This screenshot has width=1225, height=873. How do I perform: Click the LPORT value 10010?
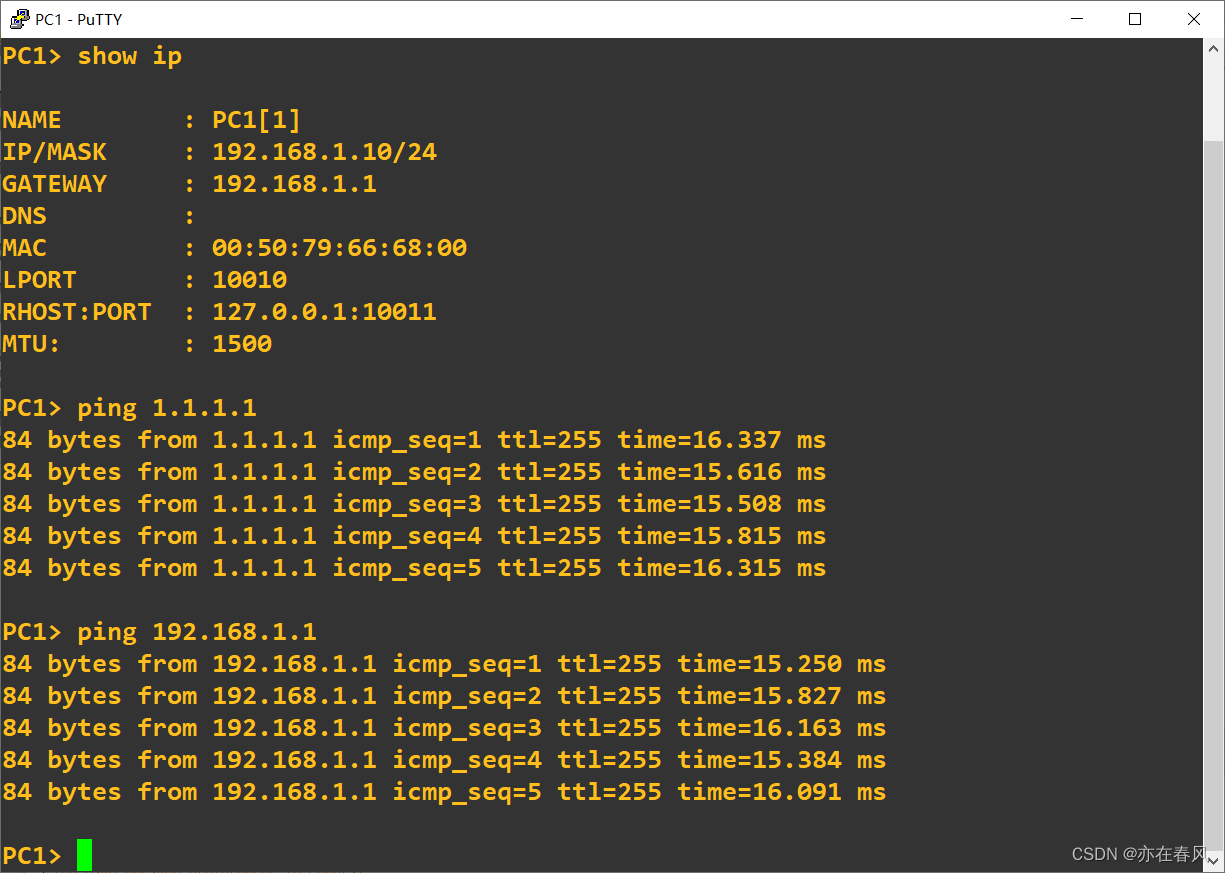249,280
